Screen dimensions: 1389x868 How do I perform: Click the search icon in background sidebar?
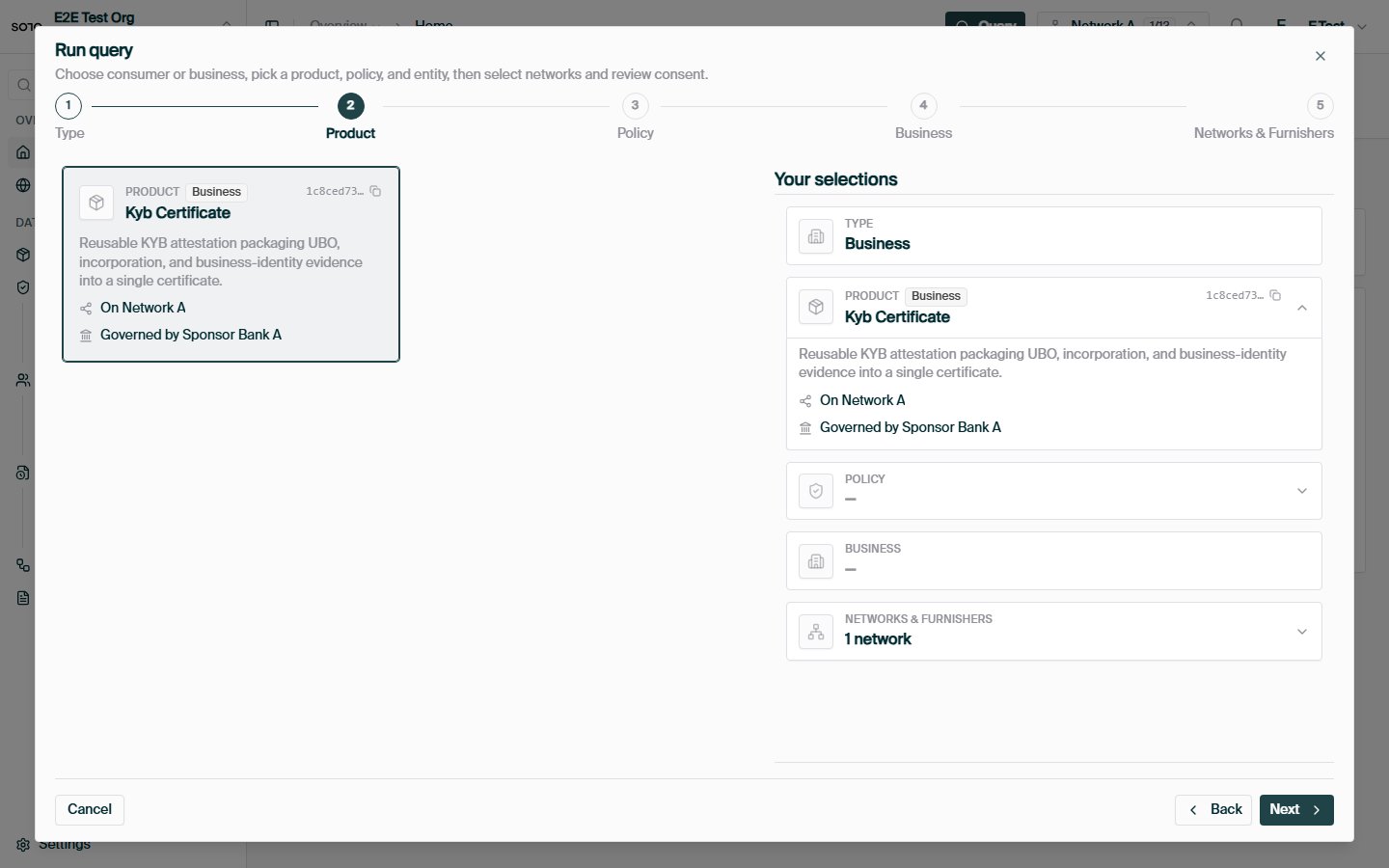click(23, 85)
